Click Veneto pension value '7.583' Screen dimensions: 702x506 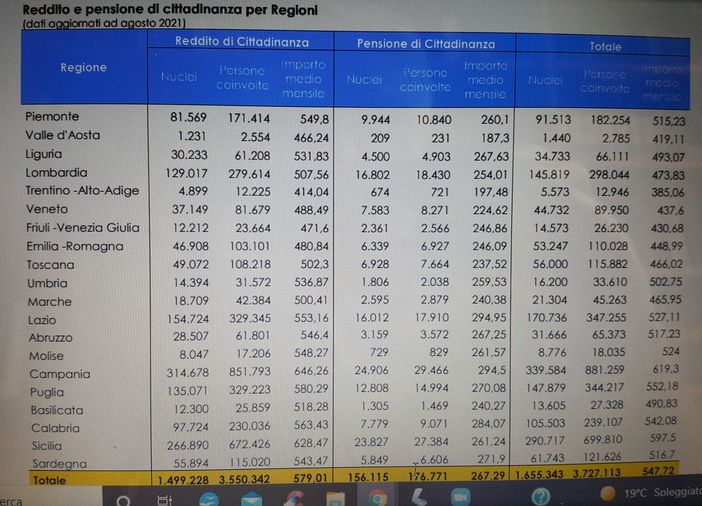[375, 210]
